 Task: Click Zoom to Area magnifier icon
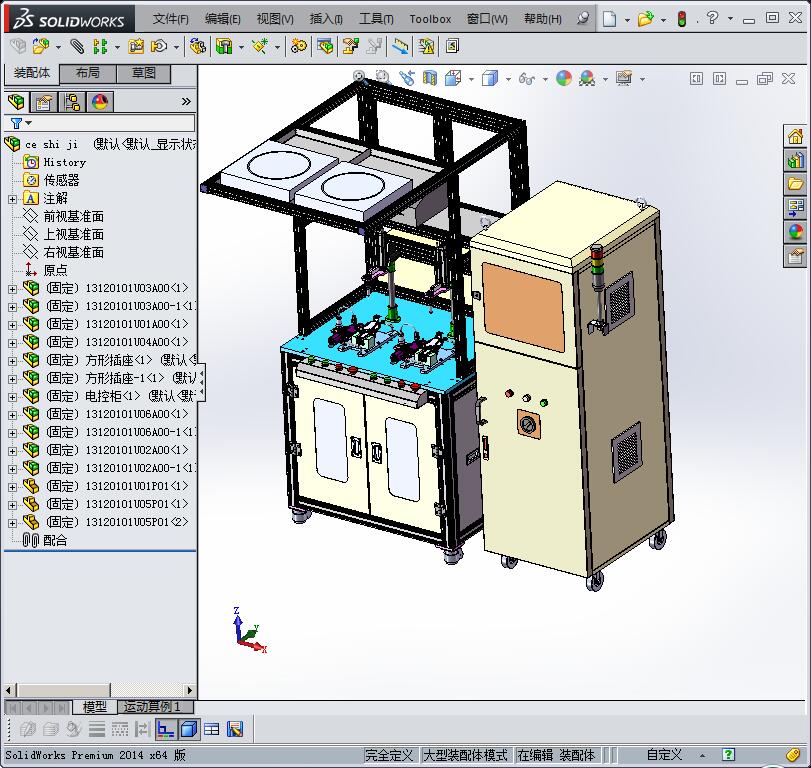[383, 78]
